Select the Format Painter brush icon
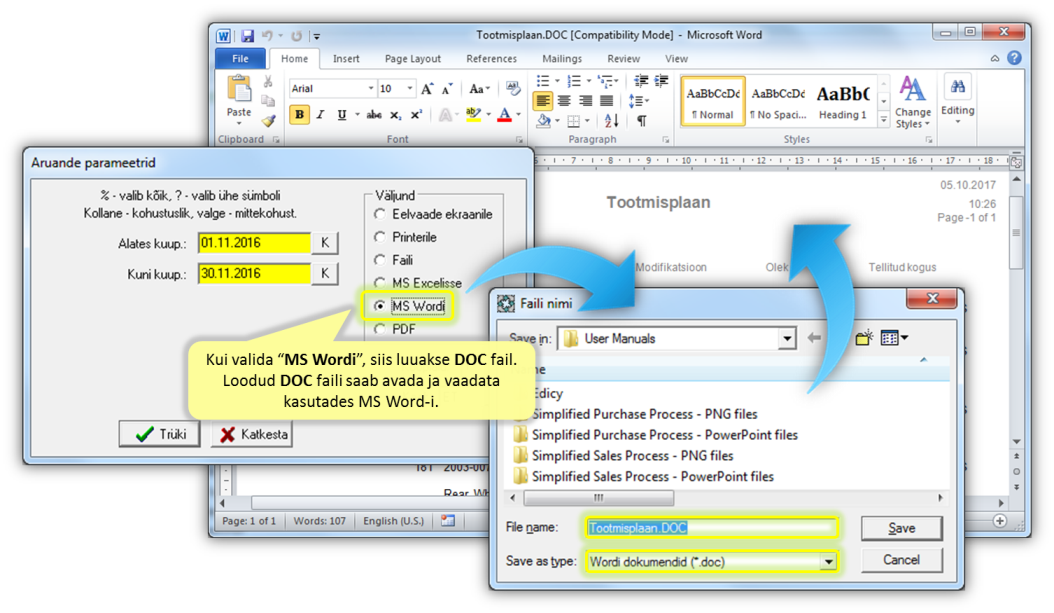The width and height of the screenshot is (1054, 613). [268, 120]
